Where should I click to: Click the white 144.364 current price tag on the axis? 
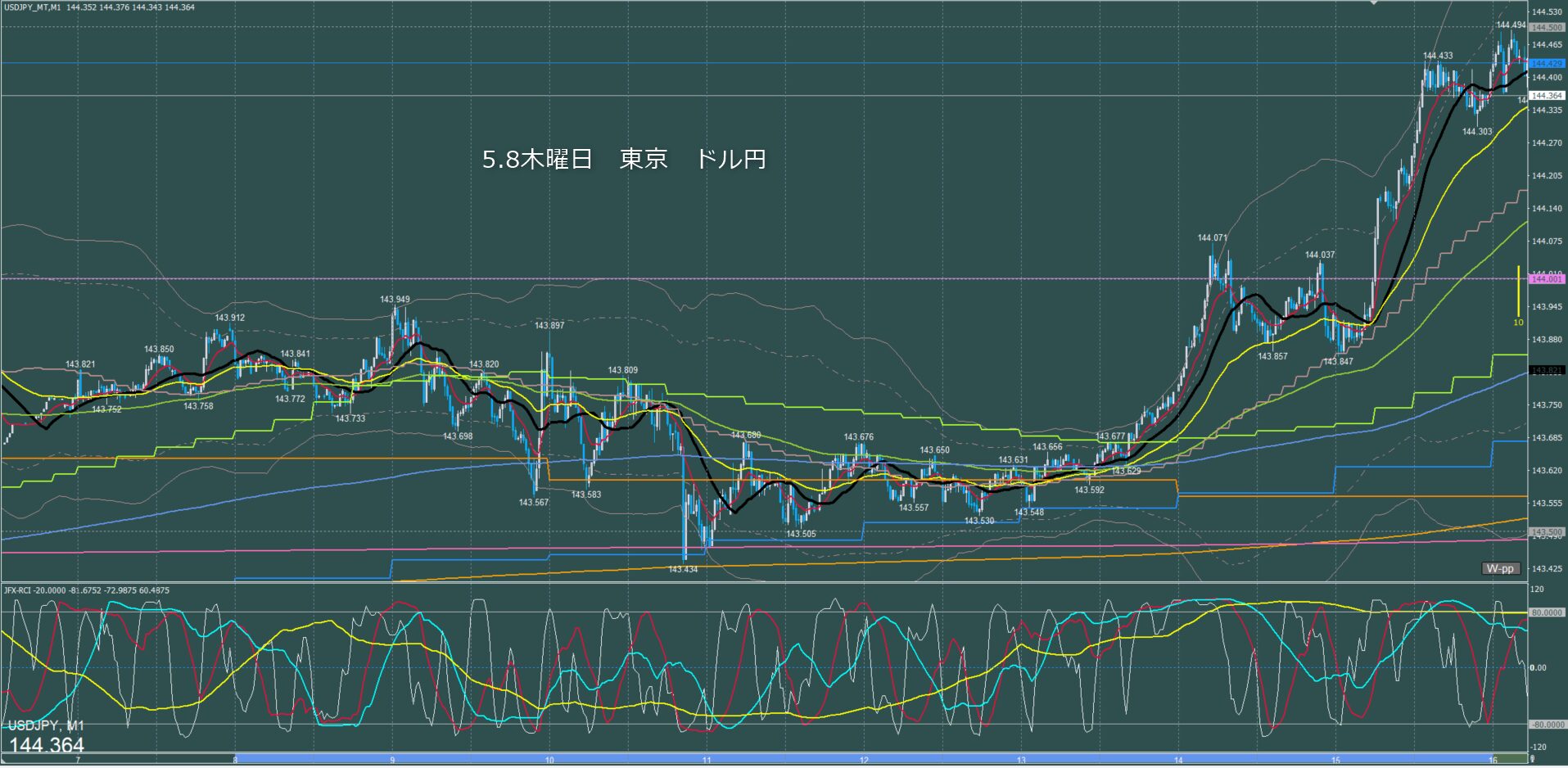click(x=1547, y=96)
